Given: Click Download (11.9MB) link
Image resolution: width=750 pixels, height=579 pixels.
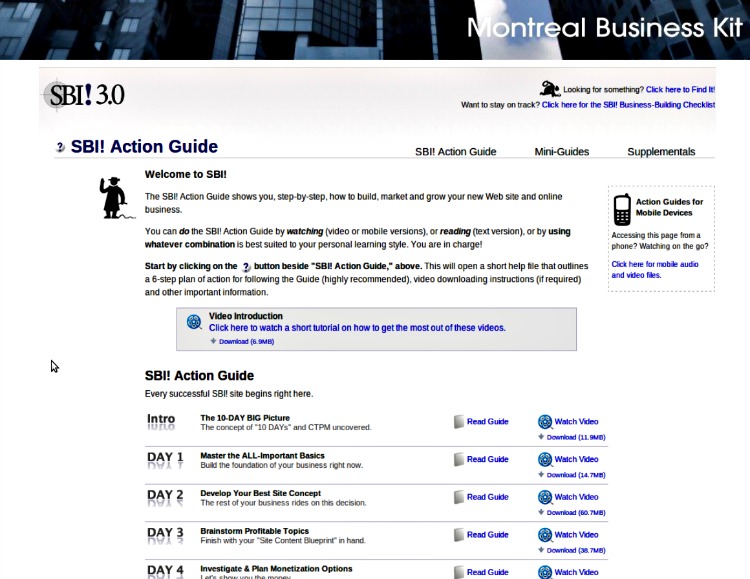Looking at the screenshot, I should tap(576, 437).
